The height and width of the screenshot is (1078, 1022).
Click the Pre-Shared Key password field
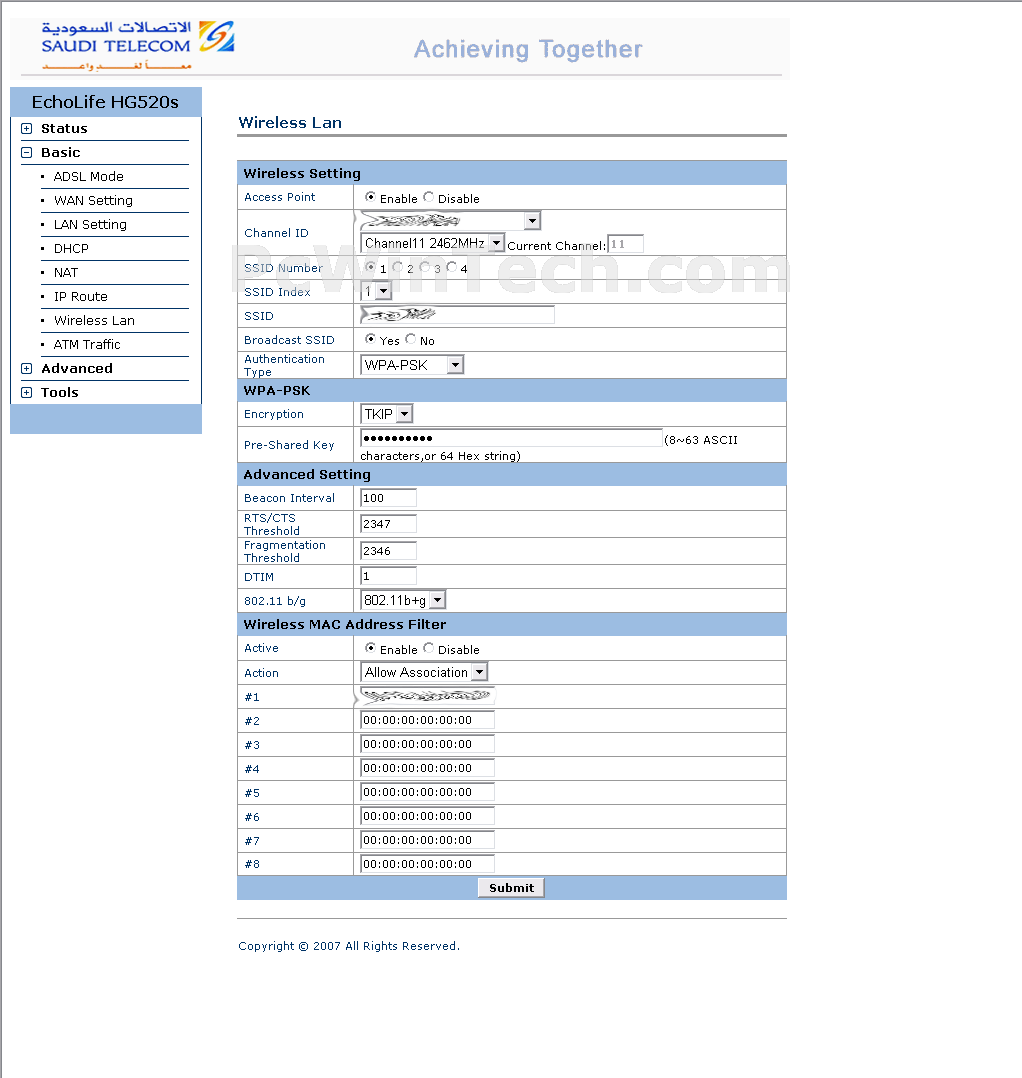[511, 438]
